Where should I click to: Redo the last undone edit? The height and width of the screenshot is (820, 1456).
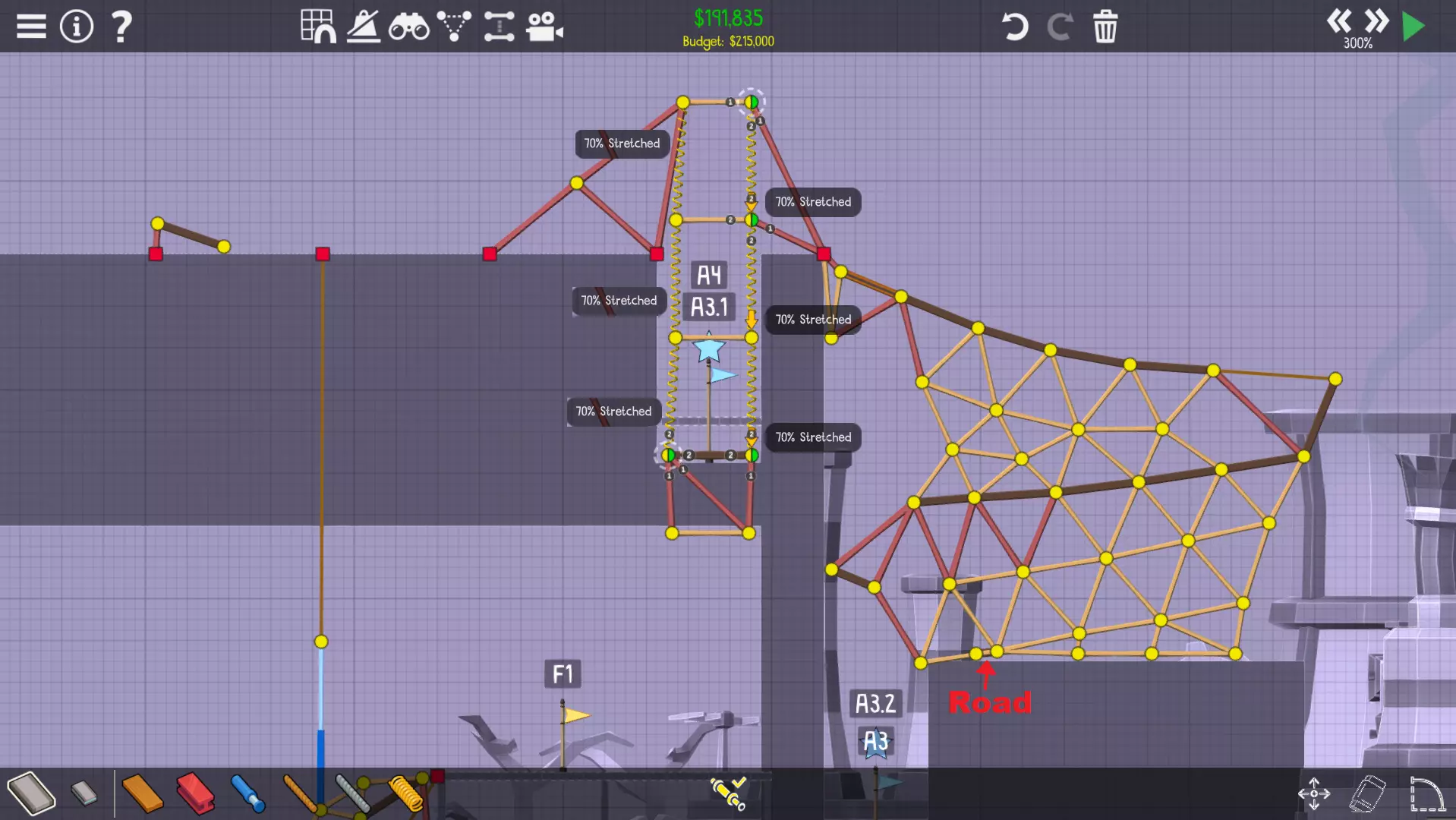point(1060,27)
